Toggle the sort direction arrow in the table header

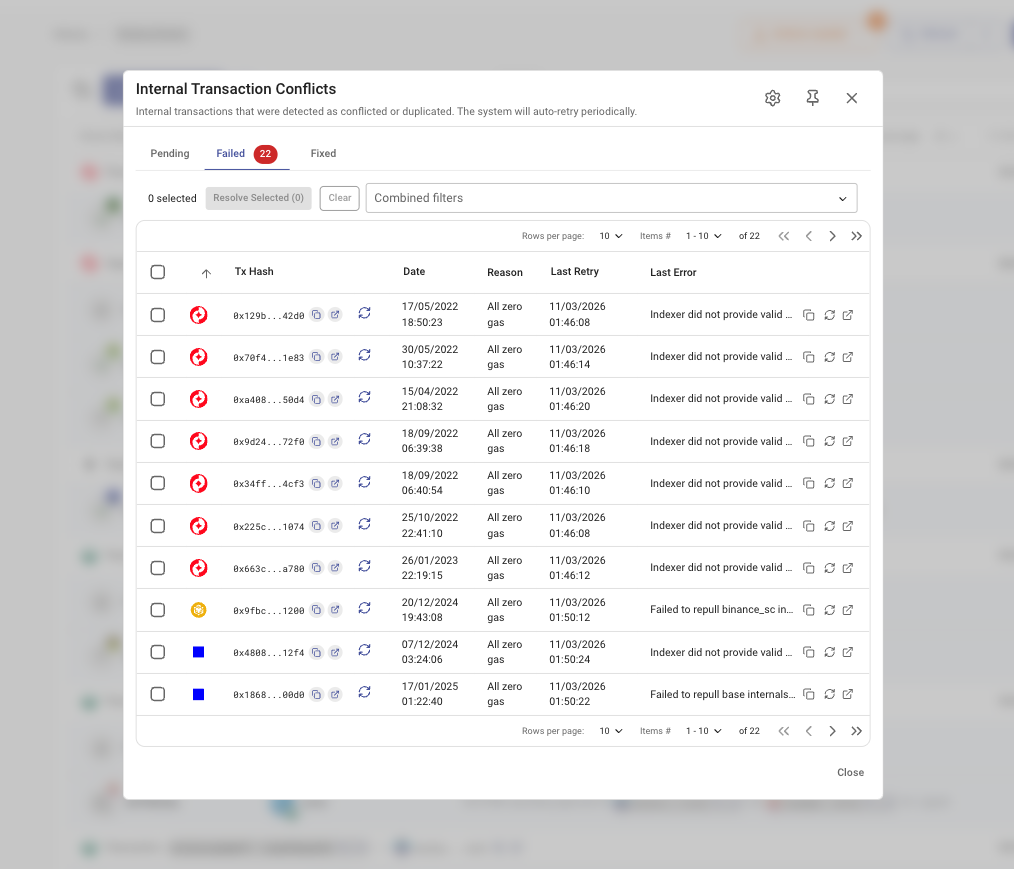(206, 272)
